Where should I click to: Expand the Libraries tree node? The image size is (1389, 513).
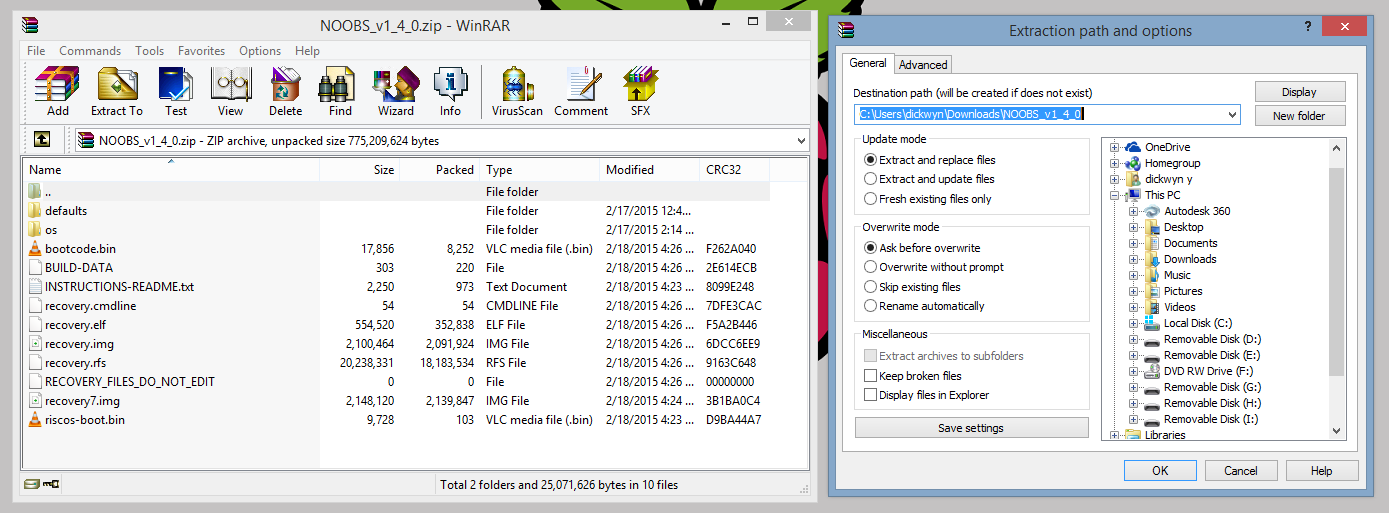(x=1114, y=435)
